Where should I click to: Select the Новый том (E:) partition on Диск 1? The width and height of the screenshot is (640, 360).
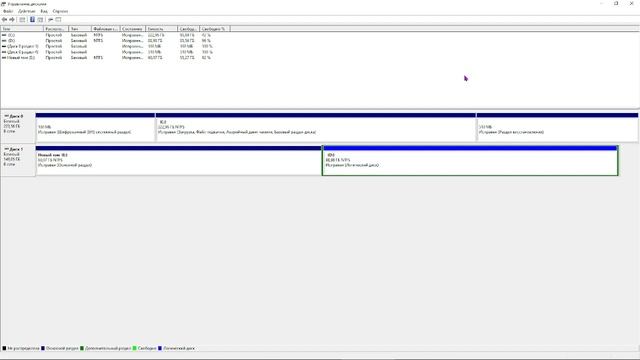coord(179,160)
